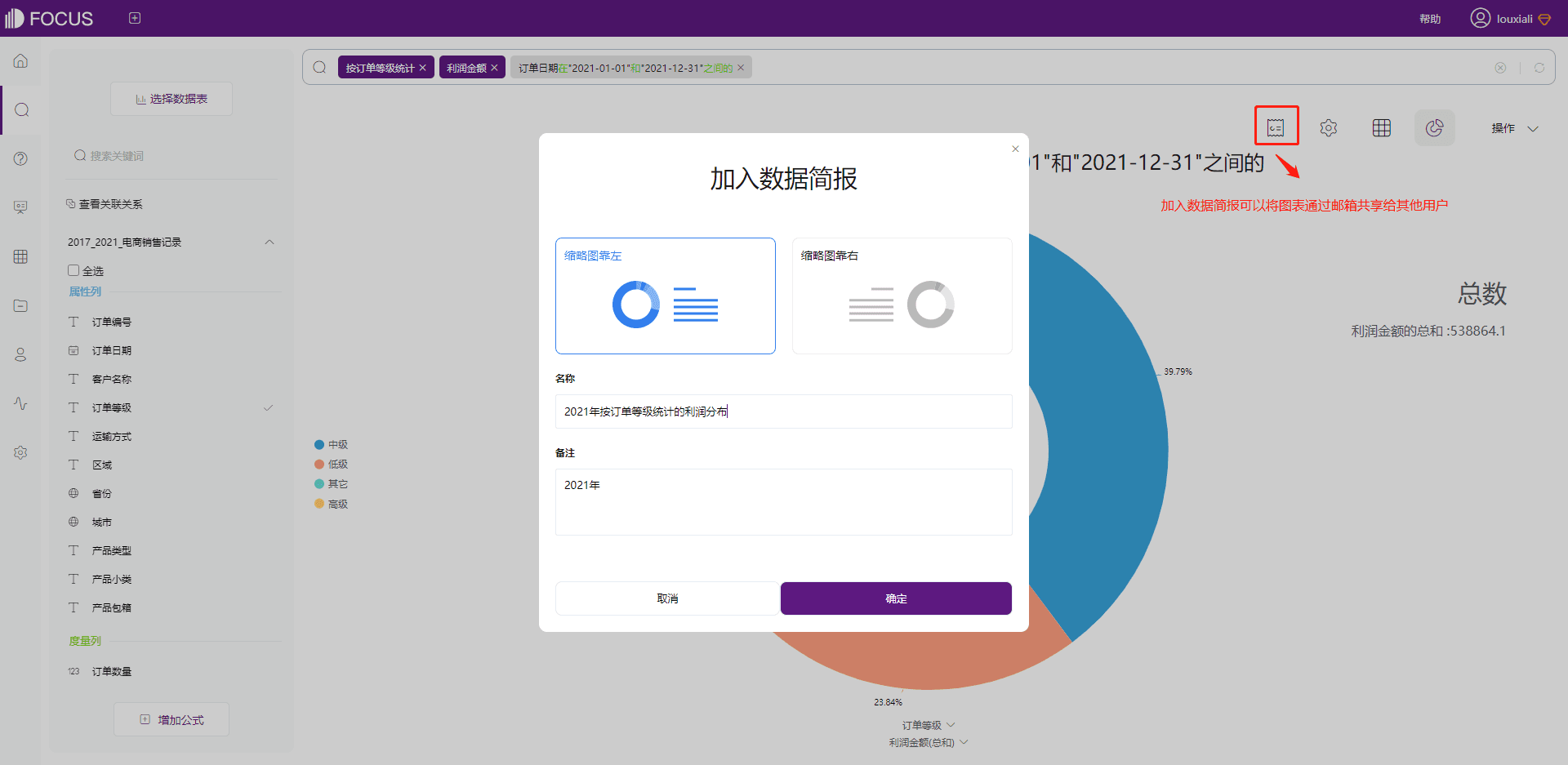Click the 备注 text area
1568x765 pixels.
784,502
